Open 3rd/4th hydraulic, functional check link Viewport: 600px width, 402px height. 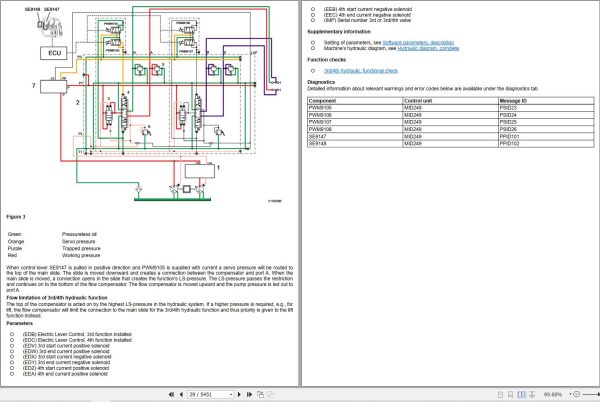(x=361, y=71)
